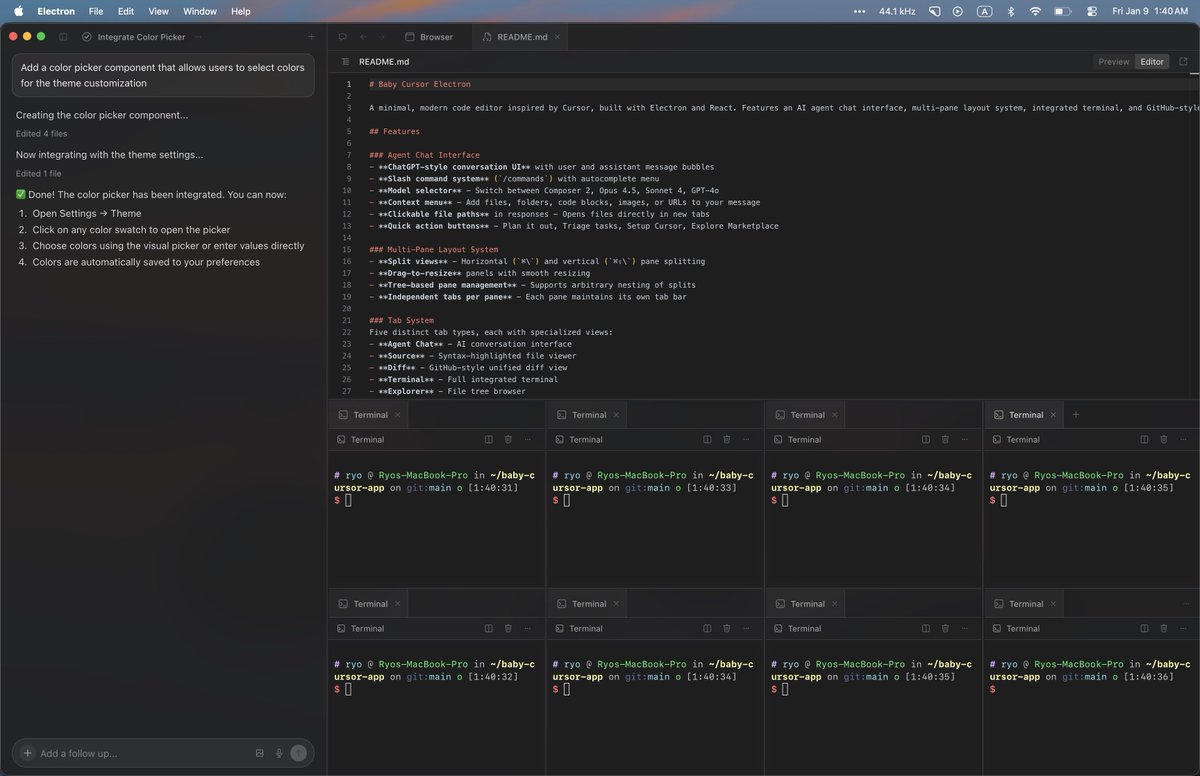Click the plus icon in follow-up box
The image size is (1200, 776).
pyautogui.click(x=27, y=753)
